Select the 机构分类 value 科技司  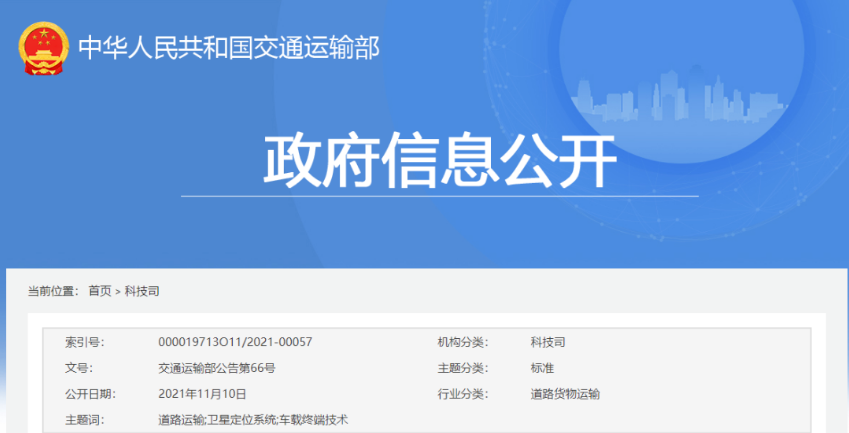[x=548, y=342]
